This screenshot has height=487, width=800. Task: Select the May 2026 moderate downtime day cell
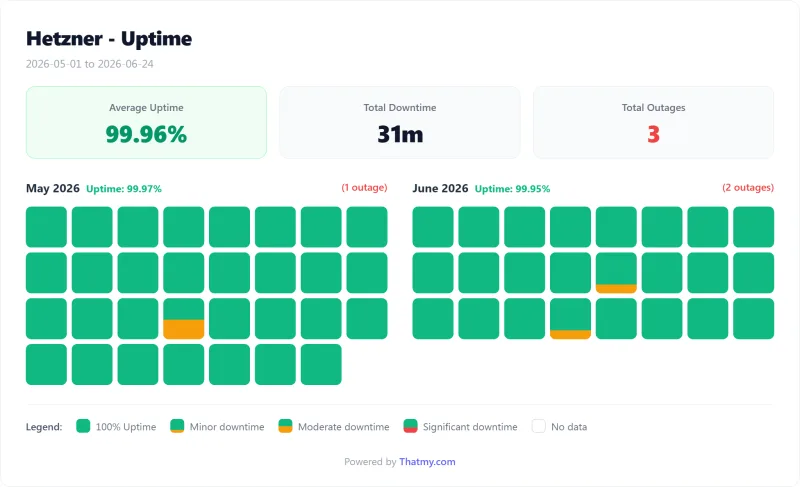pyautogui.click(x=184, y=319)
